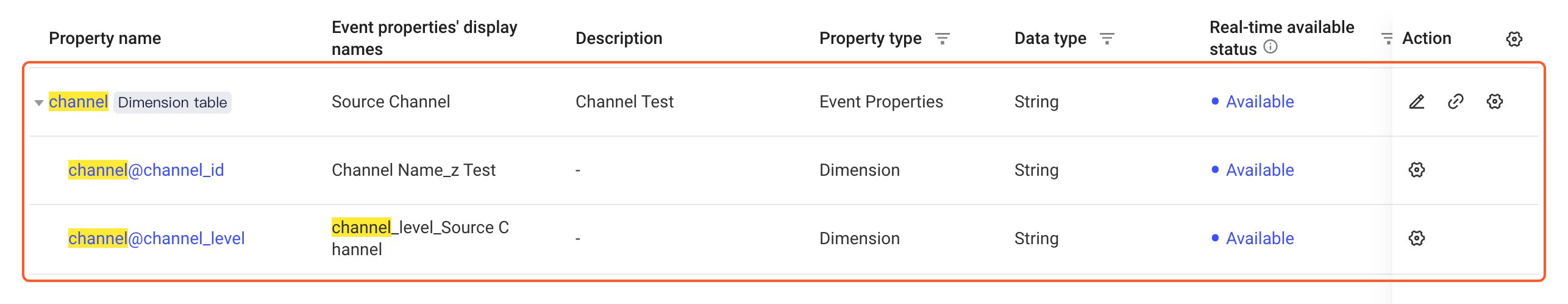This screenshot has width=1568, height=304.
Task: Open the channel property name link
Action: pyautogui.click(x=79, y=101)
